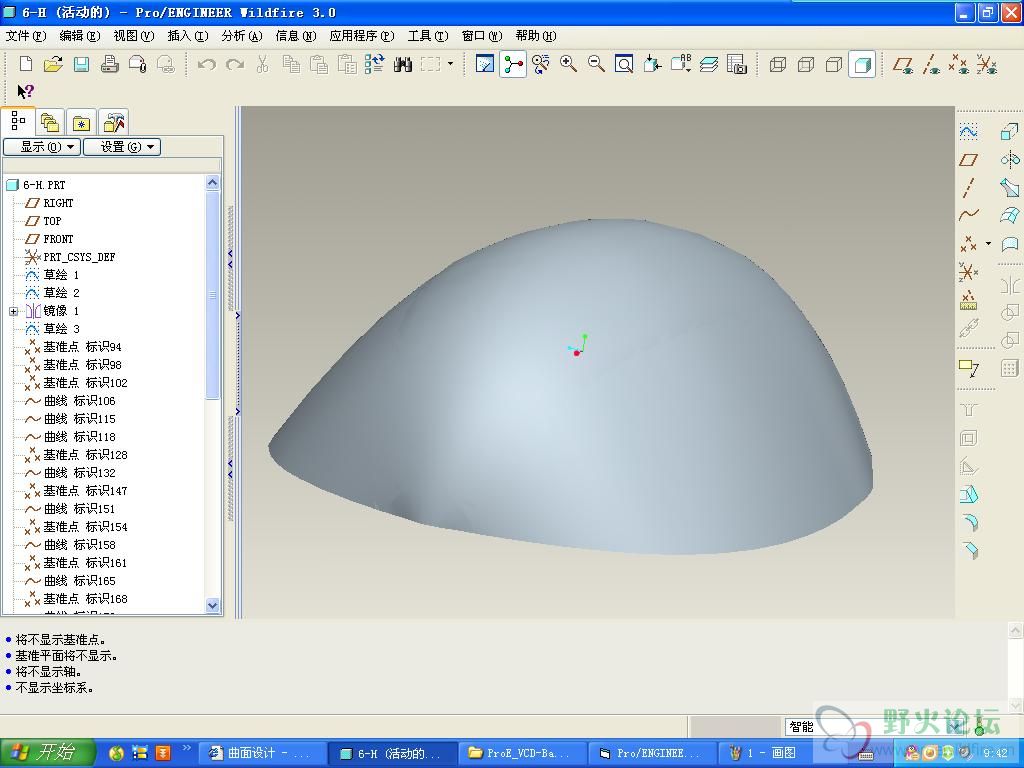
Task: Open the Layers icon in the toolbar
Action: click(x=709, y=64)
